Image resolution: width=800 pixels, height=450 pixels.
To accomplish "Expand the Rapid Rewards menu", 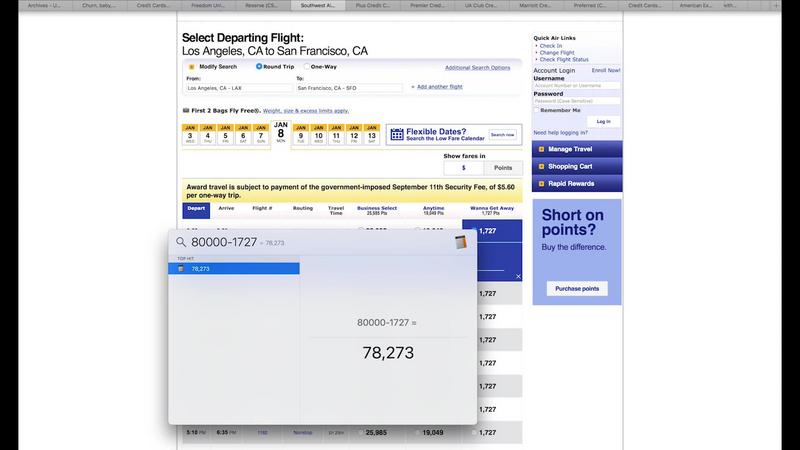I will click(577, 184).
